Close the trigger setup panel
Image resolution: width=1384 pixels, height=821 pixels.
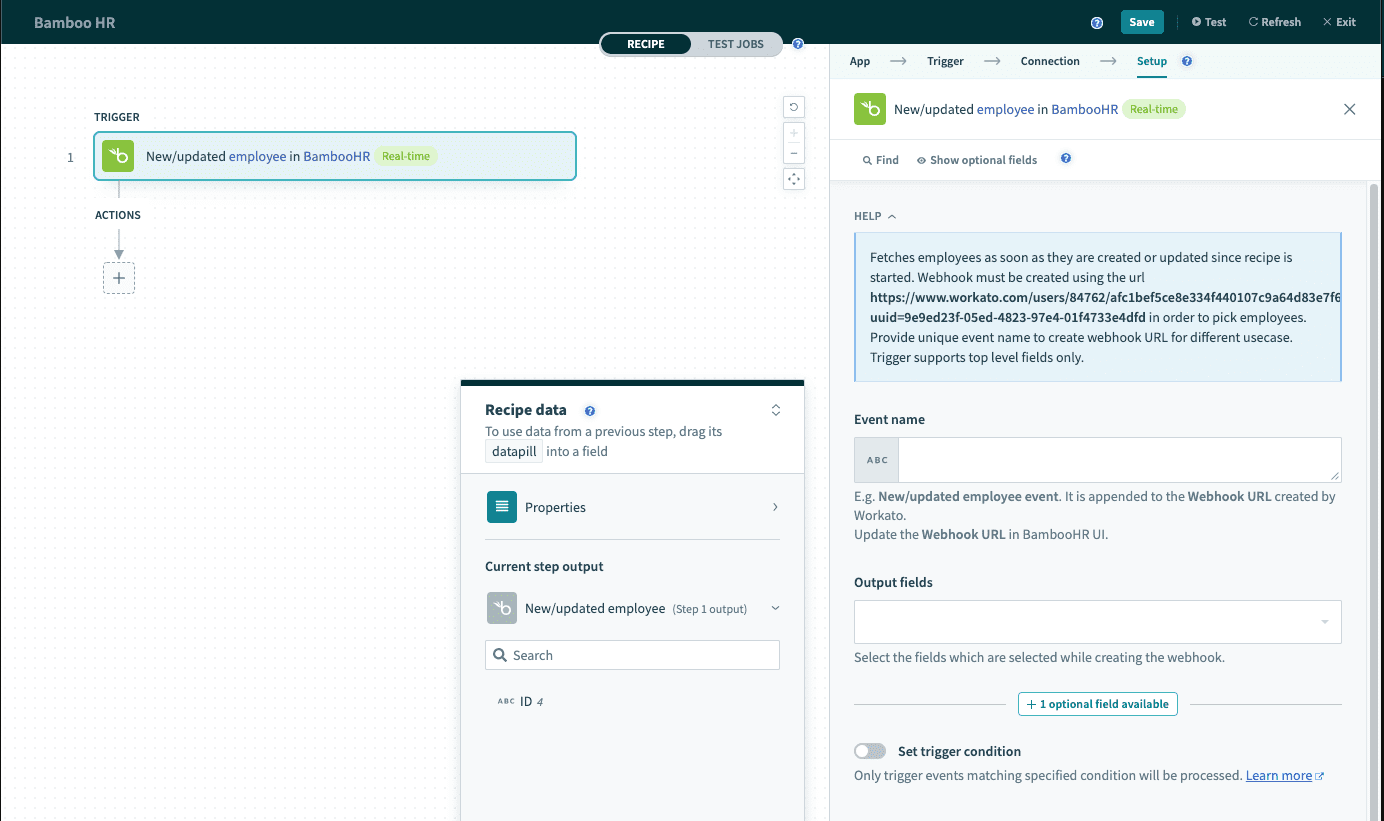1349,109
